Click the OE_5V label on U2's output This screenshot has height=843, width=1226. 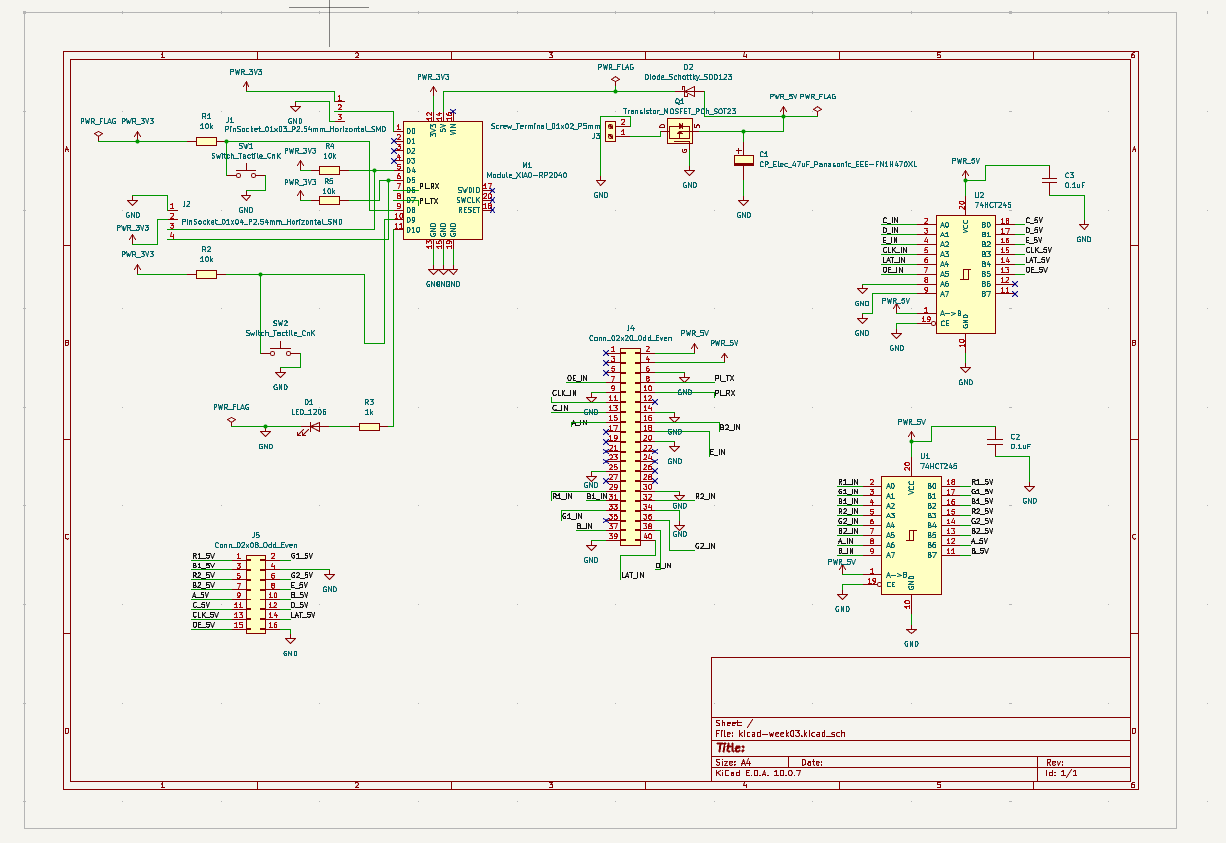click(x=1035, y=270)
